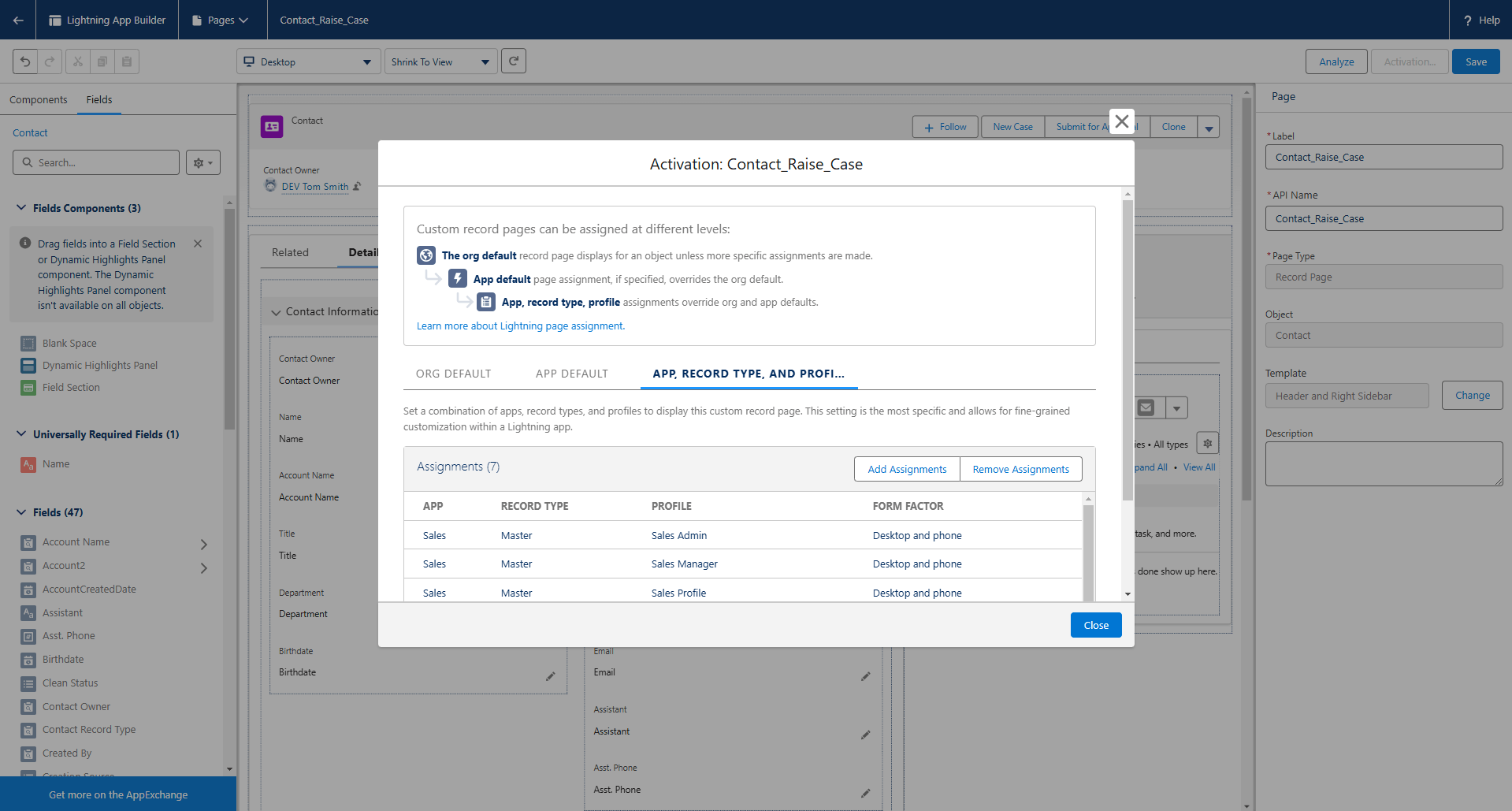
Task: Collapse the Fields Components section
Action: click(x=21, y=208)
